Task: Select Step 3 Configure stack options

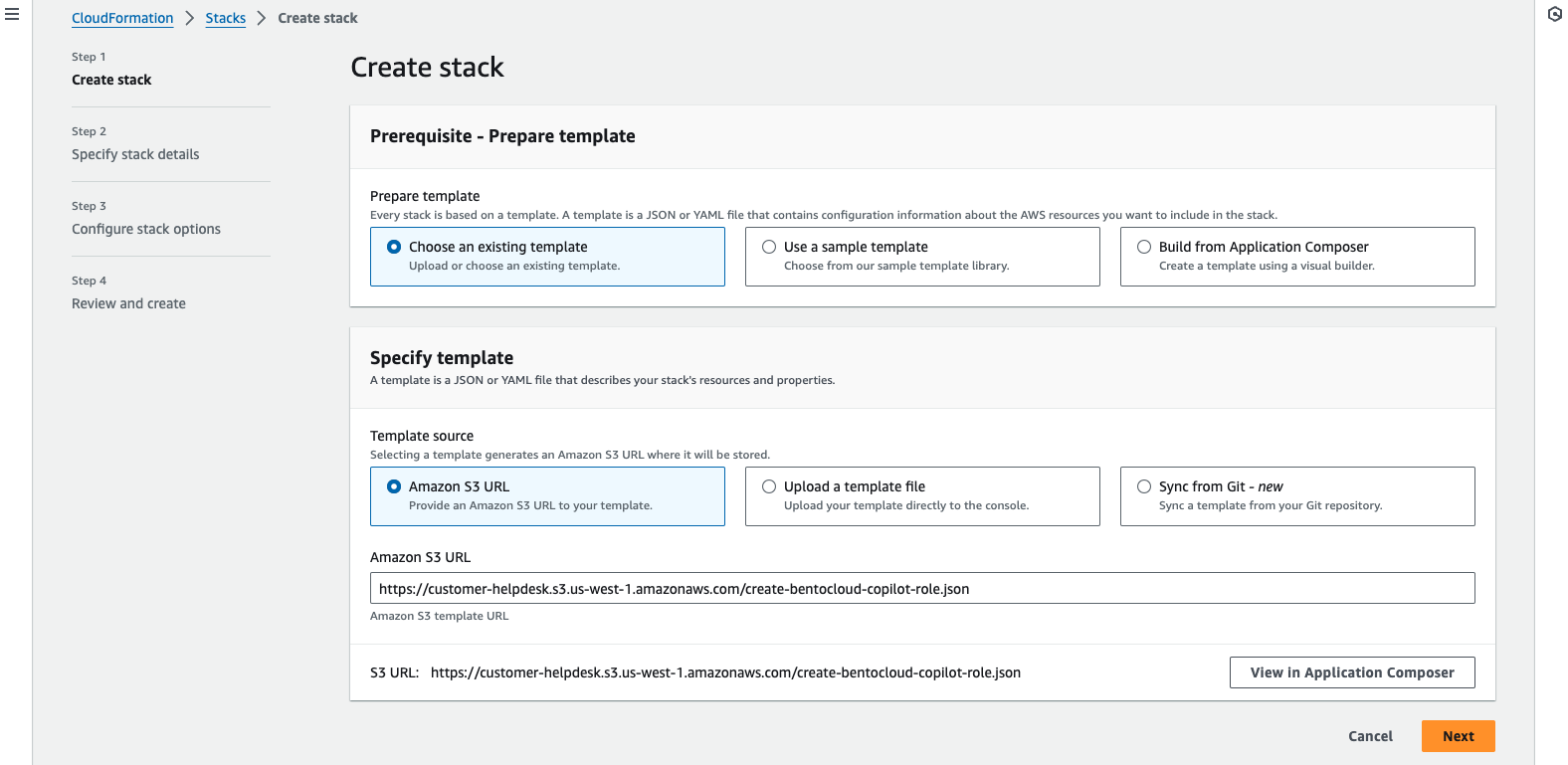Action: (146, 229)
